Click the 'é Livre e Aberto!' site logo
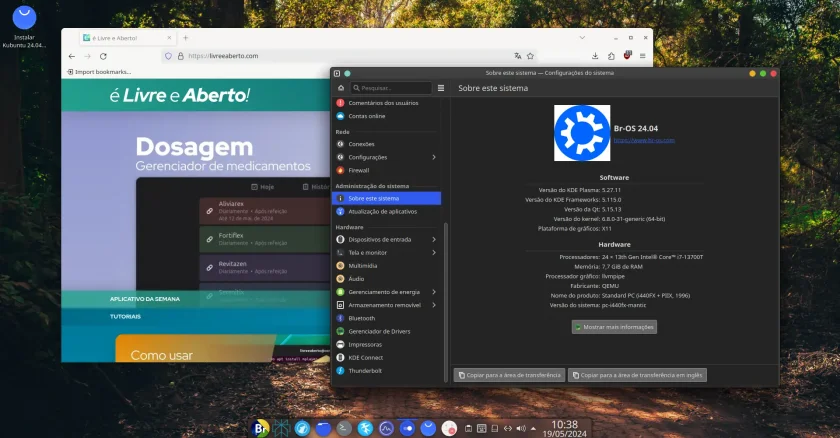840x438 pixels. 179,95
